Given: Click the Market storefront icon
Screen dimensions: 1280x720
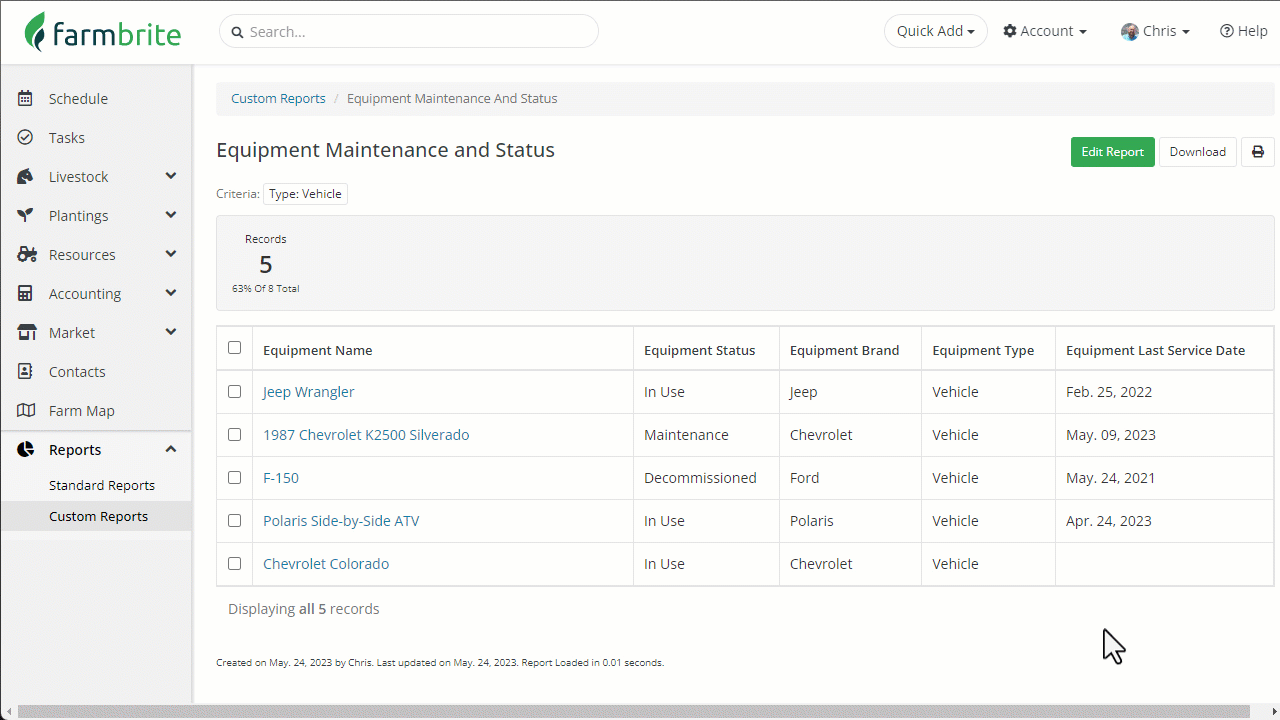Looking at the screenshot, I should (x=26, y=333).
